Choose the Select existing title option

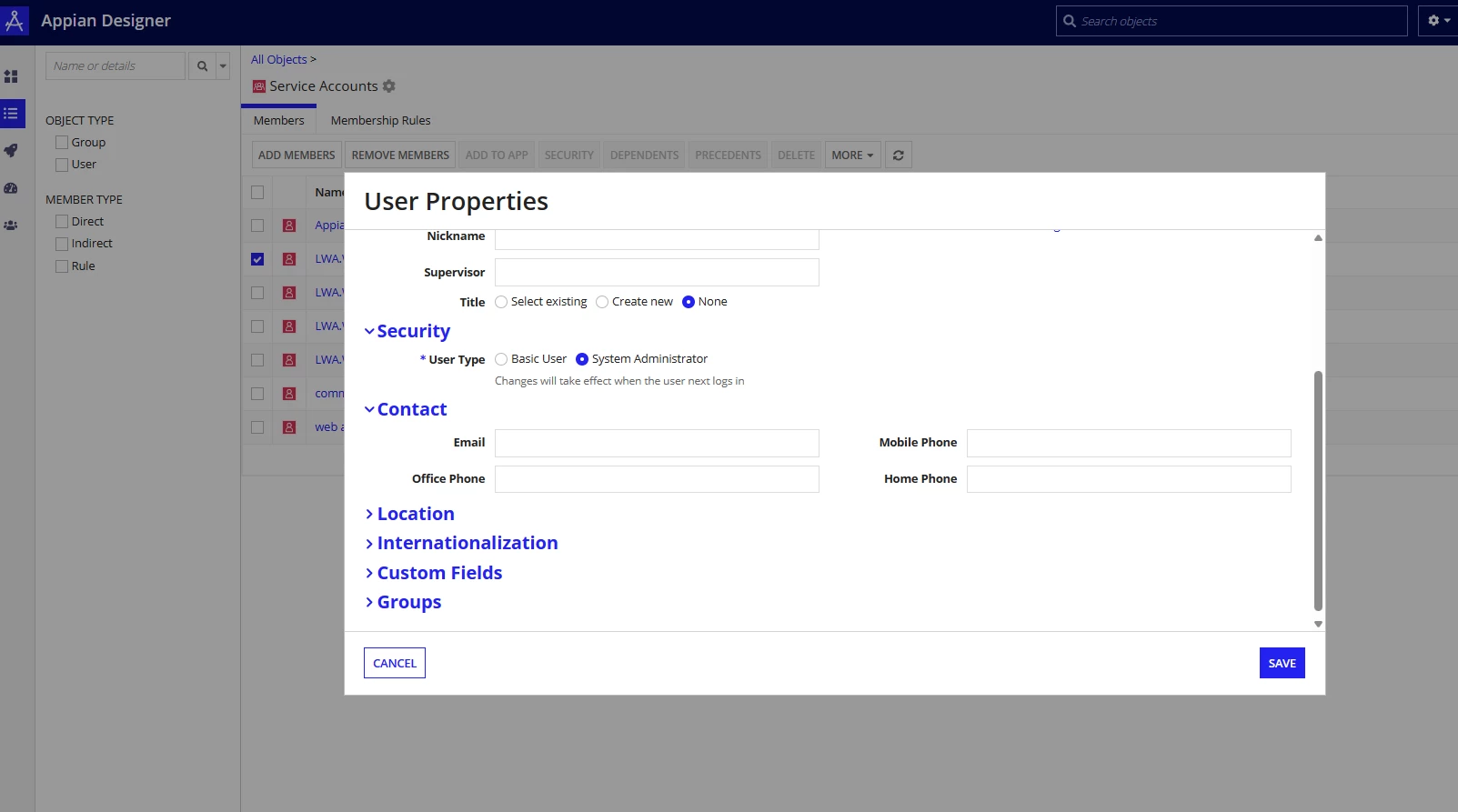(501, 302)
